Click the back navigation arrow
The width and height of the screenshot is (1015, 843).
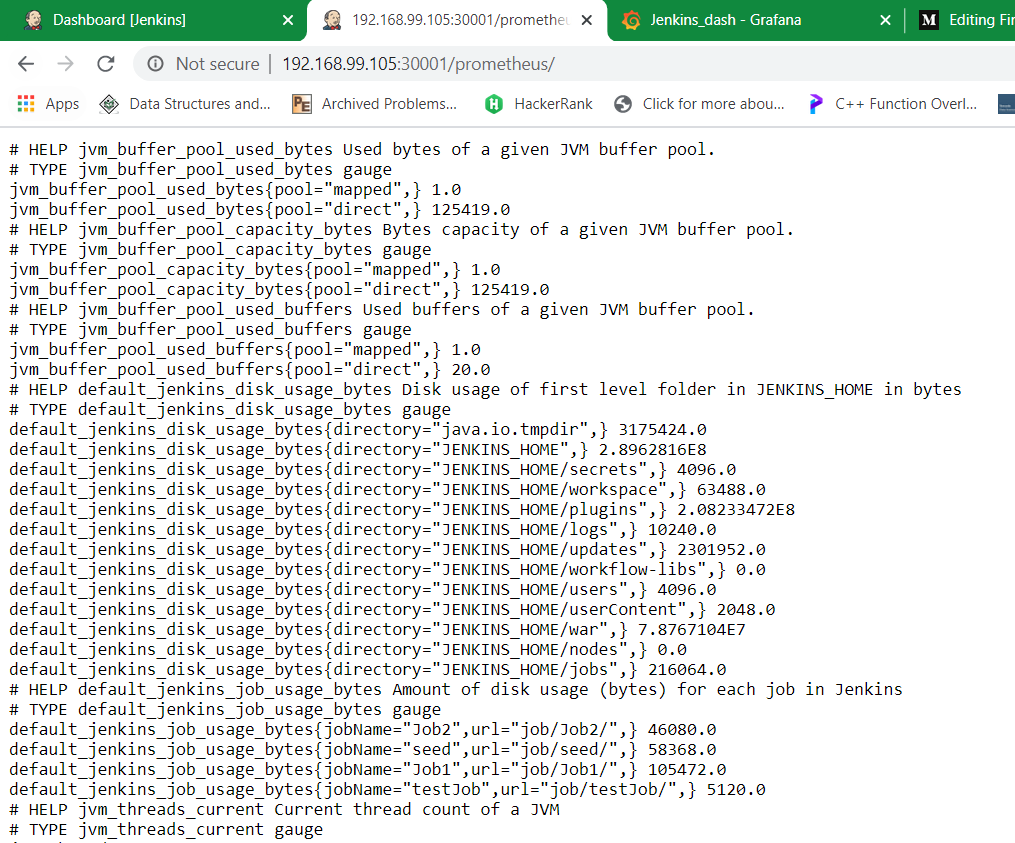coord(24,63)
